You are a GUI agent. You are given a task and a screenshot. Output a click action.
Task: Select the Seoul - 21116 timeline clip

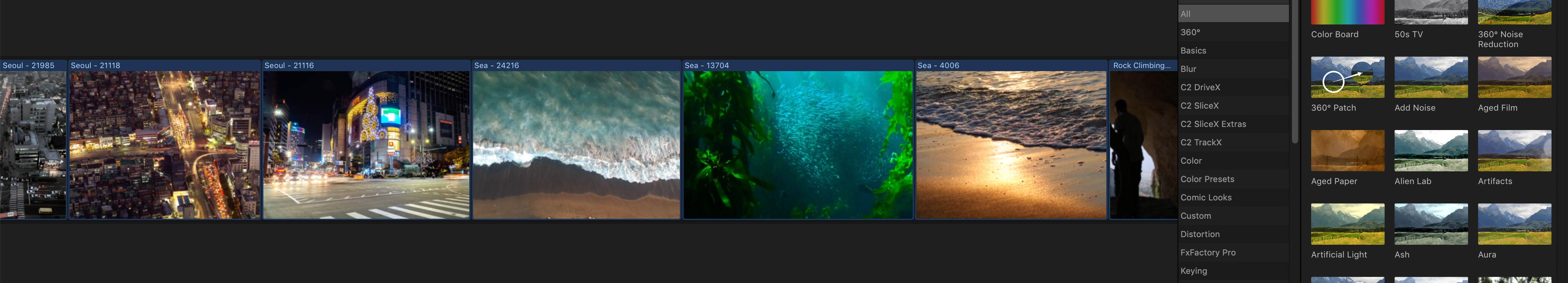[x=366, y=144]
